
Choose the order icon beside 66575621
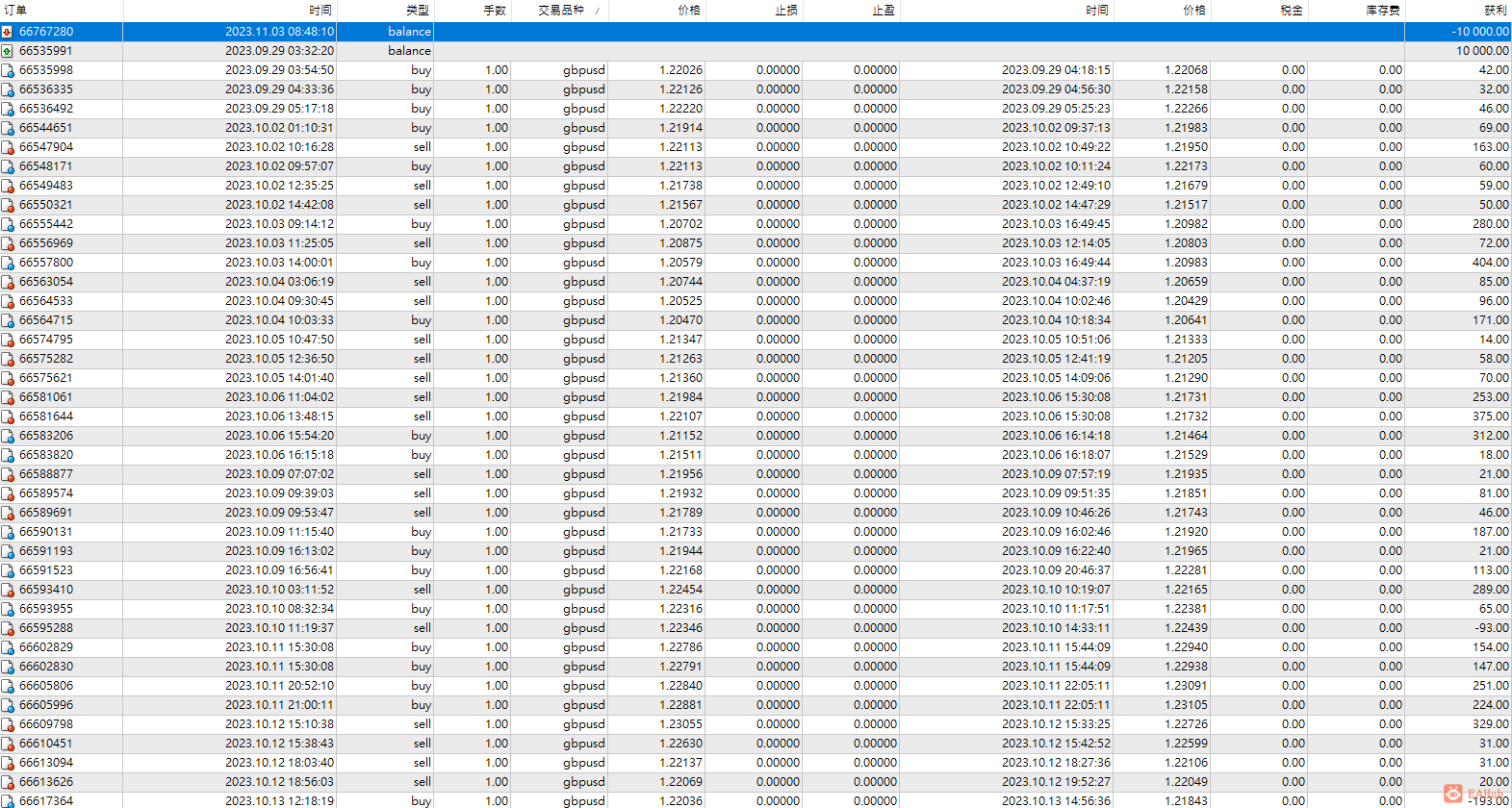(7, 378)
